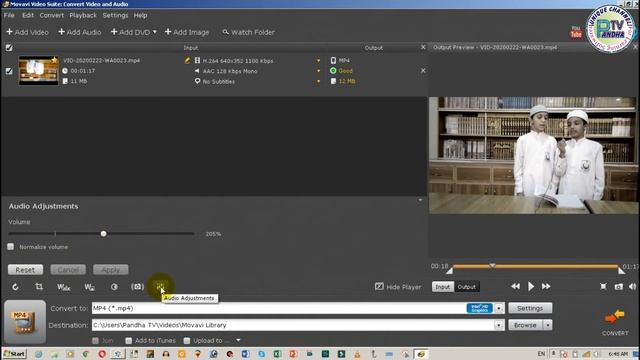Open the Playback menu
The height and width of the screenshot is (360, 640).
coord(83,15)
